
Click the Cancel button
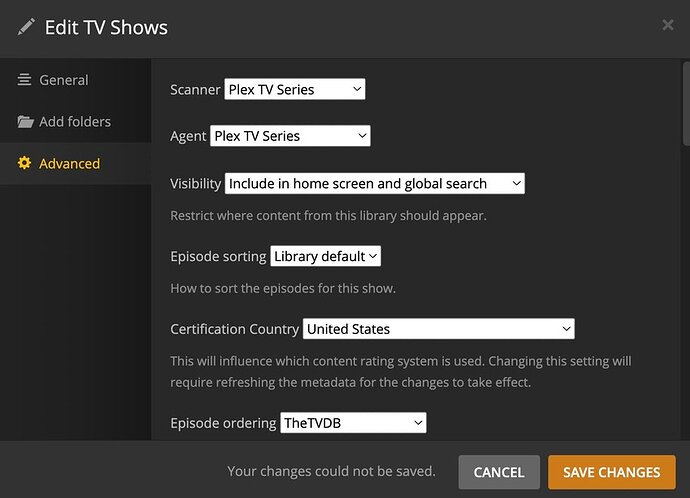pos(499,472)
